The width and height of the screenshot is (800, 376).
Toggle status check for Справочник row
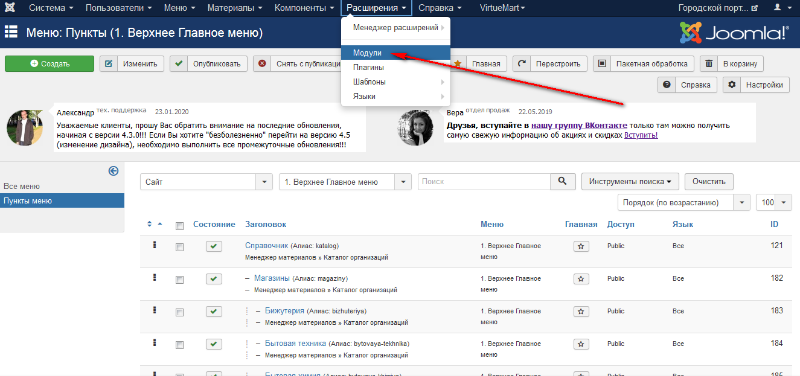point(214,246)
